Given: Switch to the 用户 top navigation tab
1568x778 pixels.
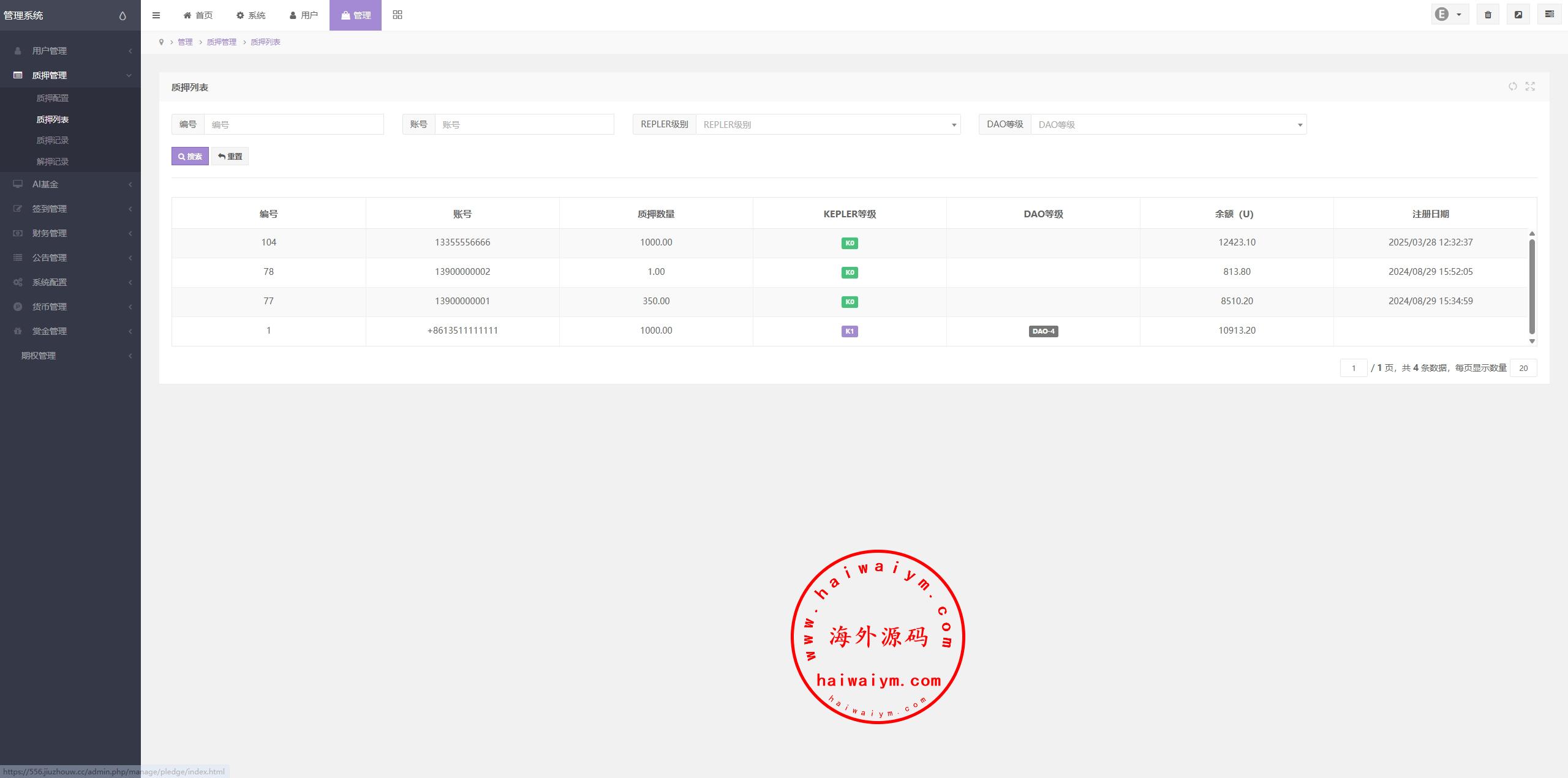Looking at the screenshot, I should (304, 15).
